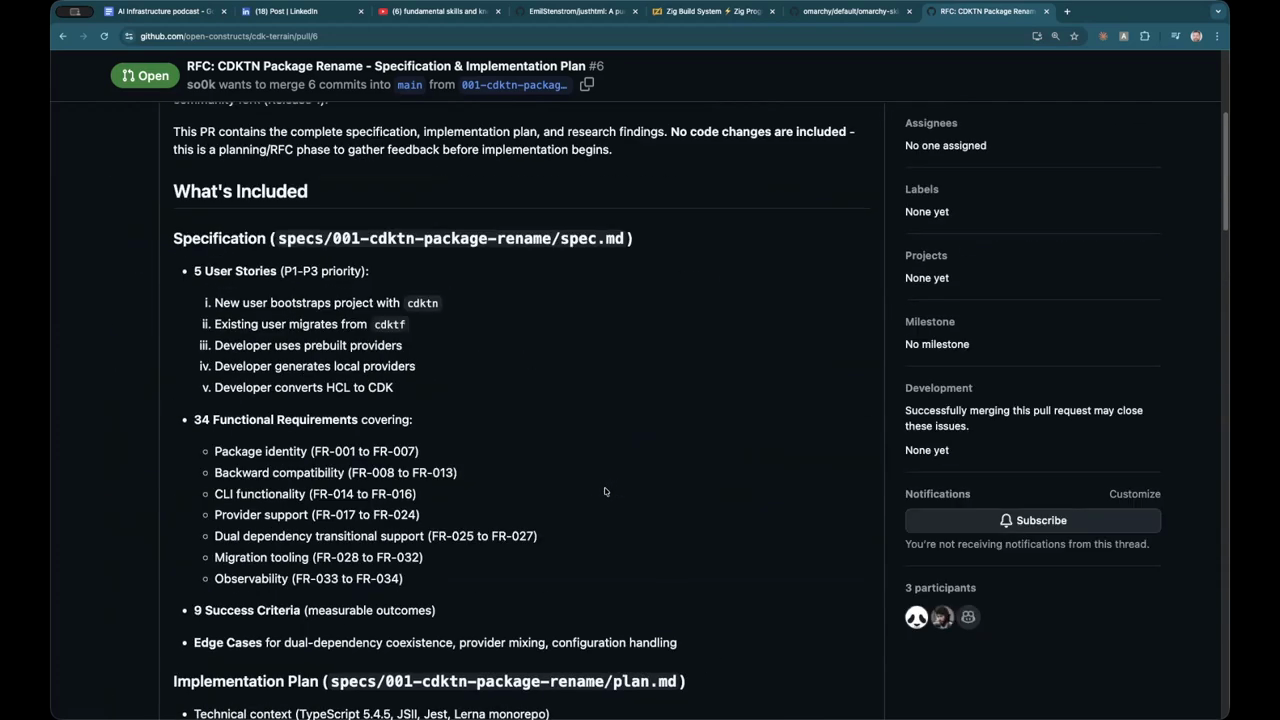Subscribe to this pull request's notifications
Image resolution: width=1280 pixels, height=720 pixels.
[x=1032, y=521]
